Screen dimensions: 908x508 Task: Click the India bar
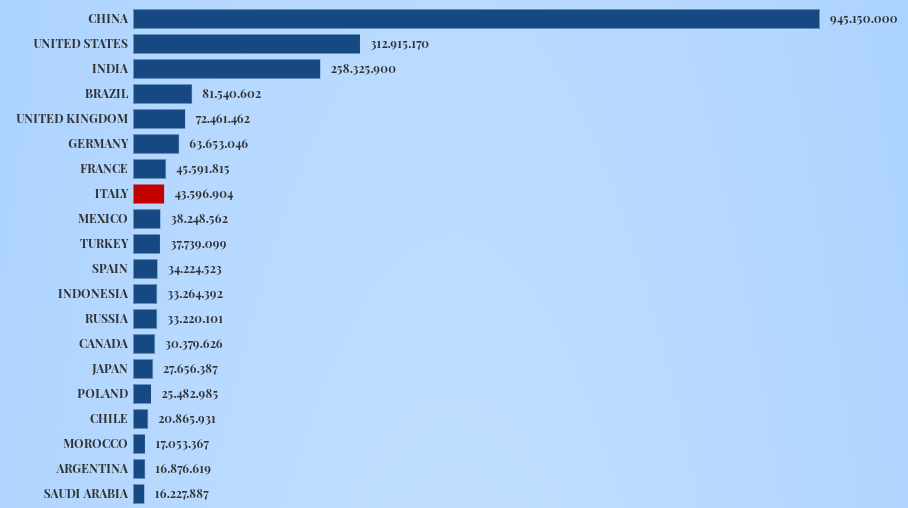(x=226, y=69)
